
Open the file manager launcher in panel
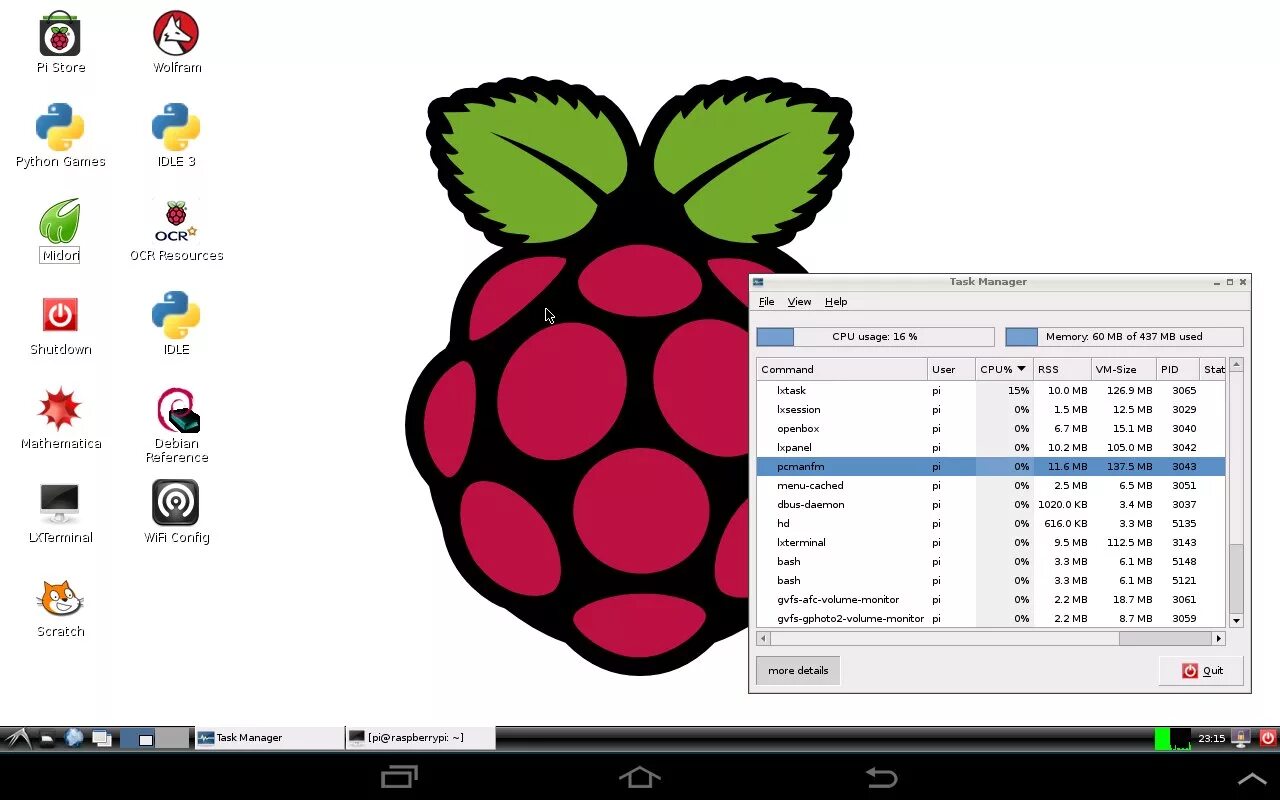47,739
